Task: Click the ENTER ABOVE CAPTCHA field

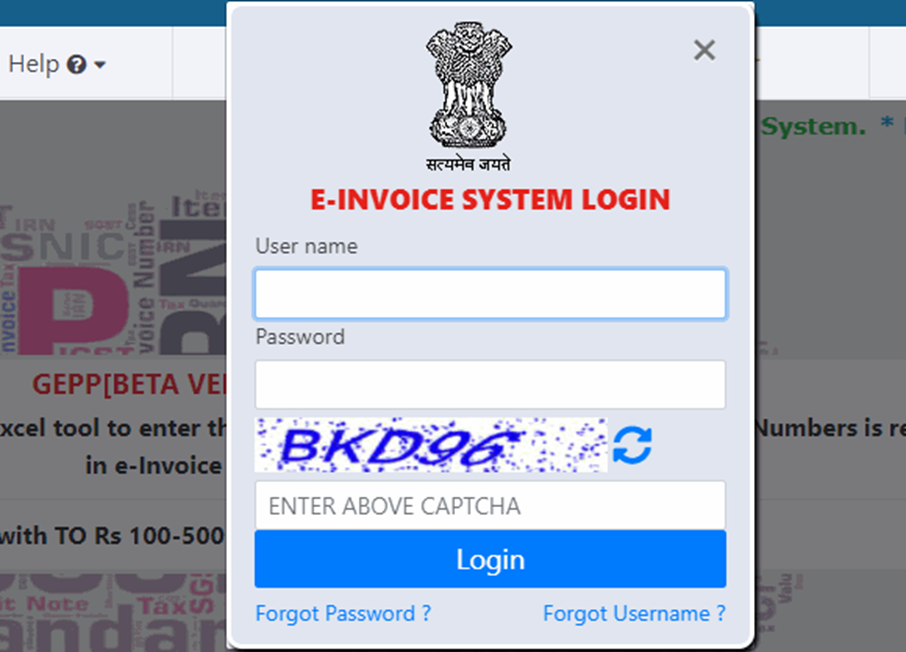Action: [x=490, y=506]
